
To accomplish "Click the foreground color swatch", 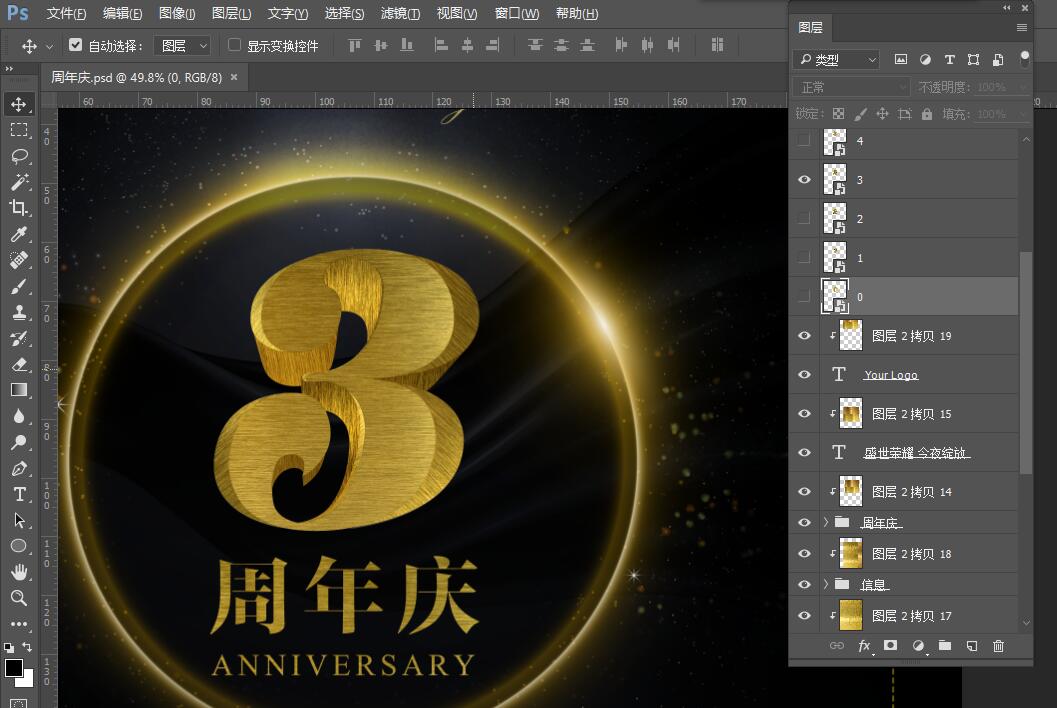I will [13, 668].
